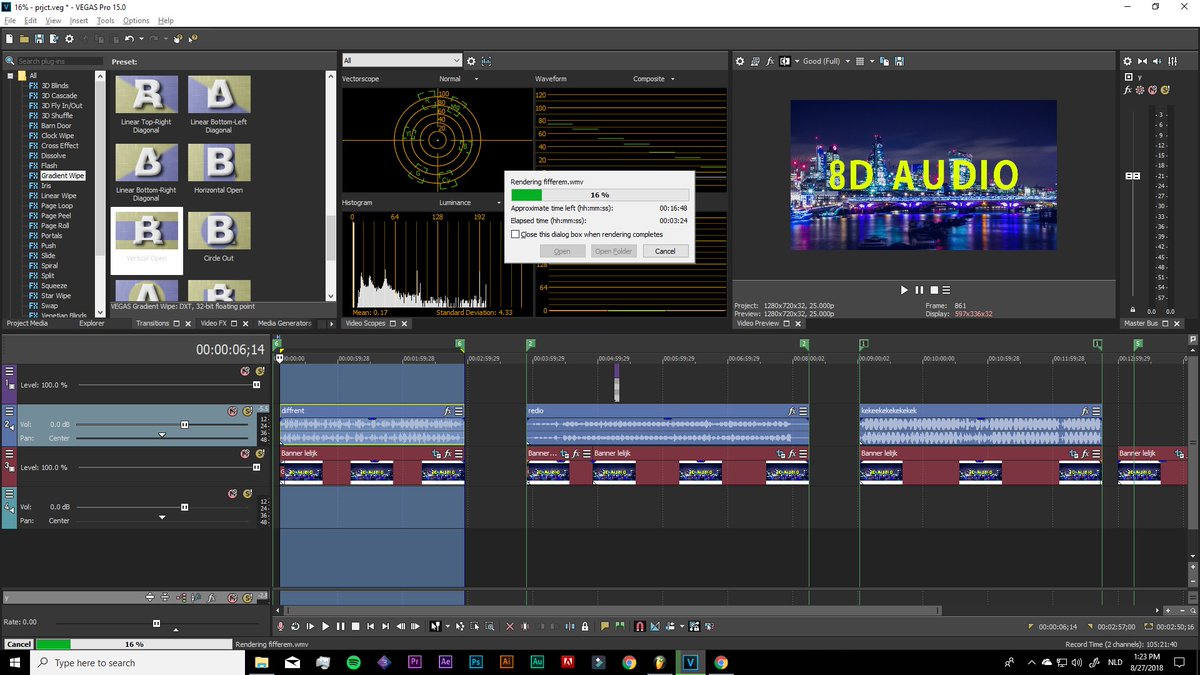
Task: Click event FX icon on diffrent clip
Action: pyautogui.click(x=448, y=411)
